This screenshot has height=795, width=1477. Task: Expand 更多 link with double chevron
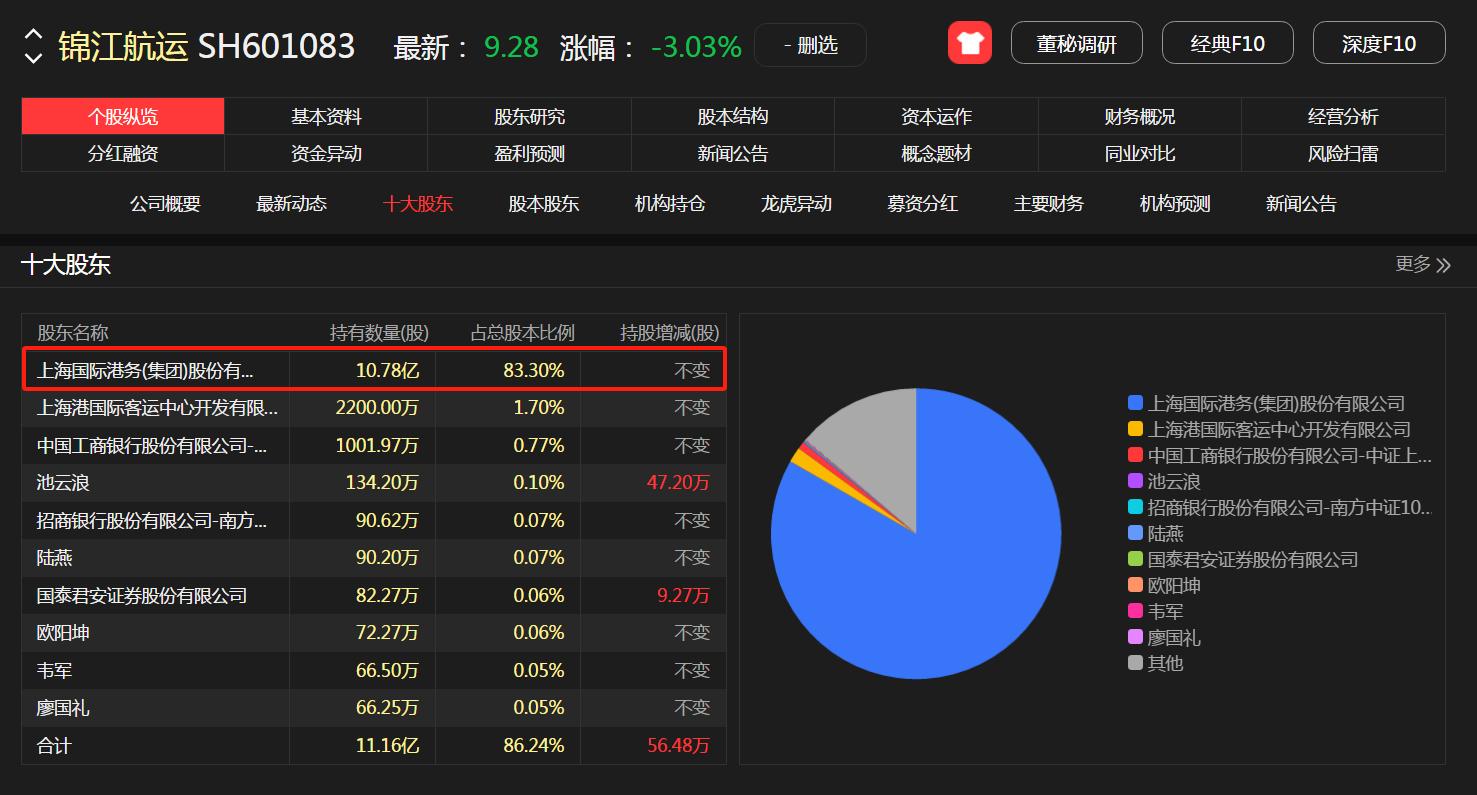click(1422, 264)
